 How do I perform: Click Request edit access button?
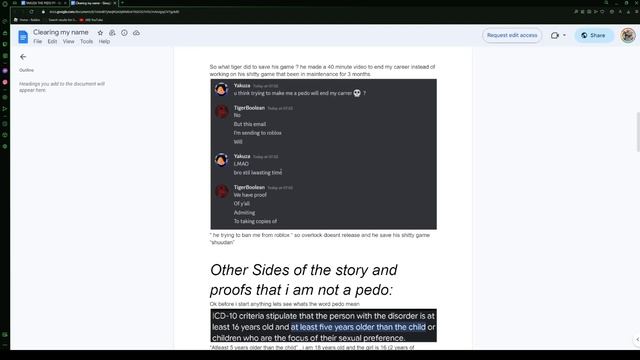pyautogui.click(x=512, y=36)
